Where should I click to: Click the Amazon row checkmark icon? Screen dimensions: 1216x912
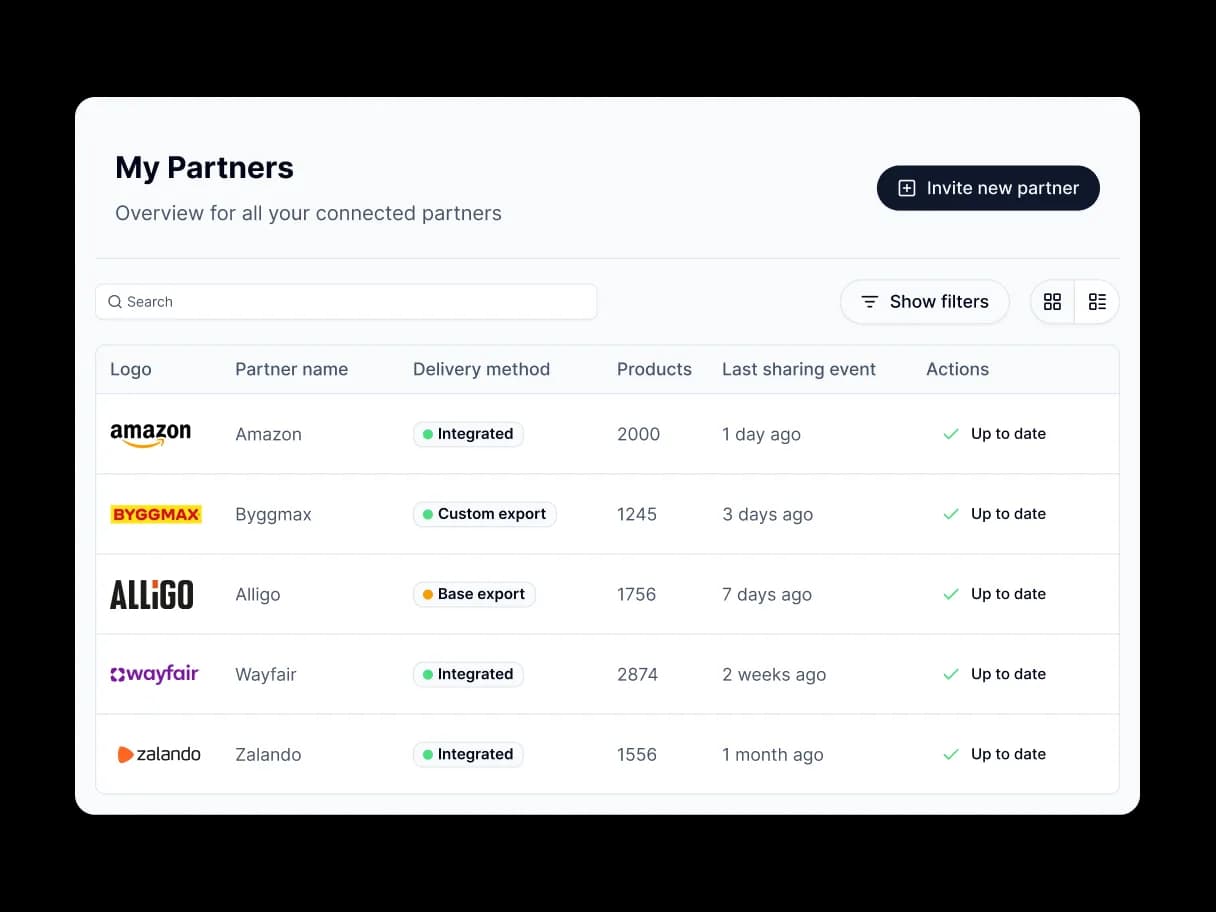point(951,434)
